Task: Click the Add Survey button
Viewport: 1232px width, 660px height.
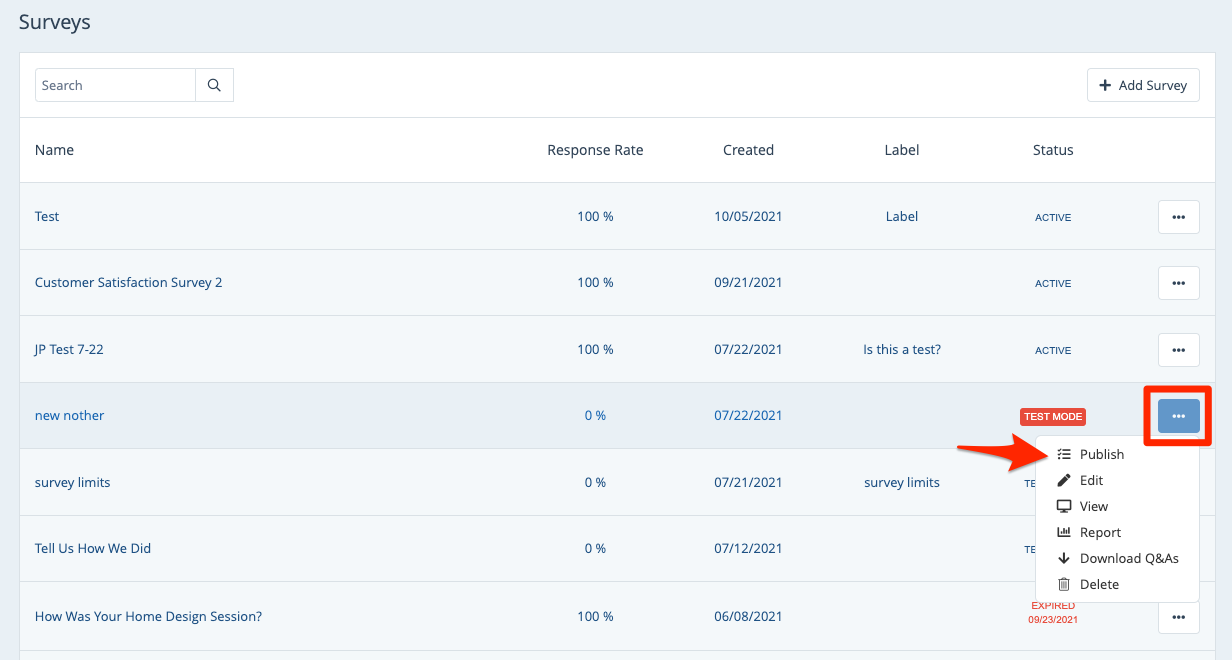Action: pyautogui.click(x=1143, y=85)
